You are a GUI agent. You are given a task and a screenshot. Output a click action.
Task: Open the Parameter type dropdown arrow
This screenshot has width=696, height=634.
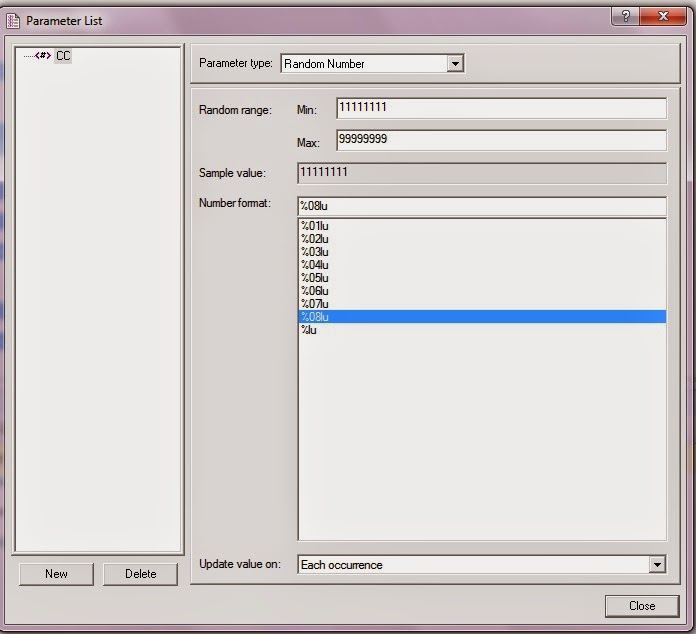click(x=455, y=63)
